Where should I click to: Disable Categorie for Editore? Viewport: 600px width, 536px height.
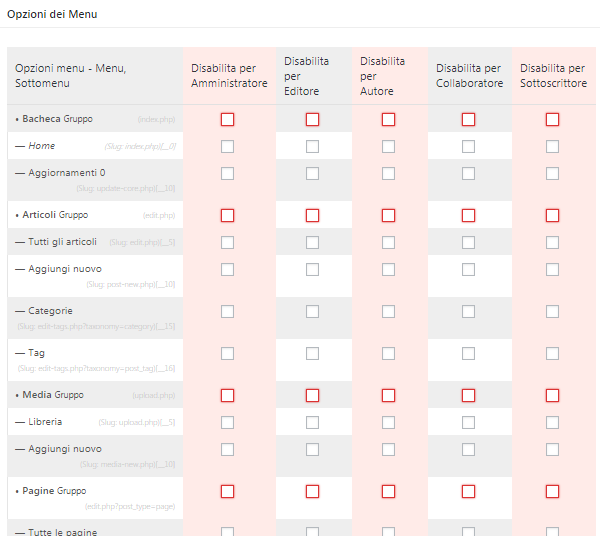coord(312,311)
